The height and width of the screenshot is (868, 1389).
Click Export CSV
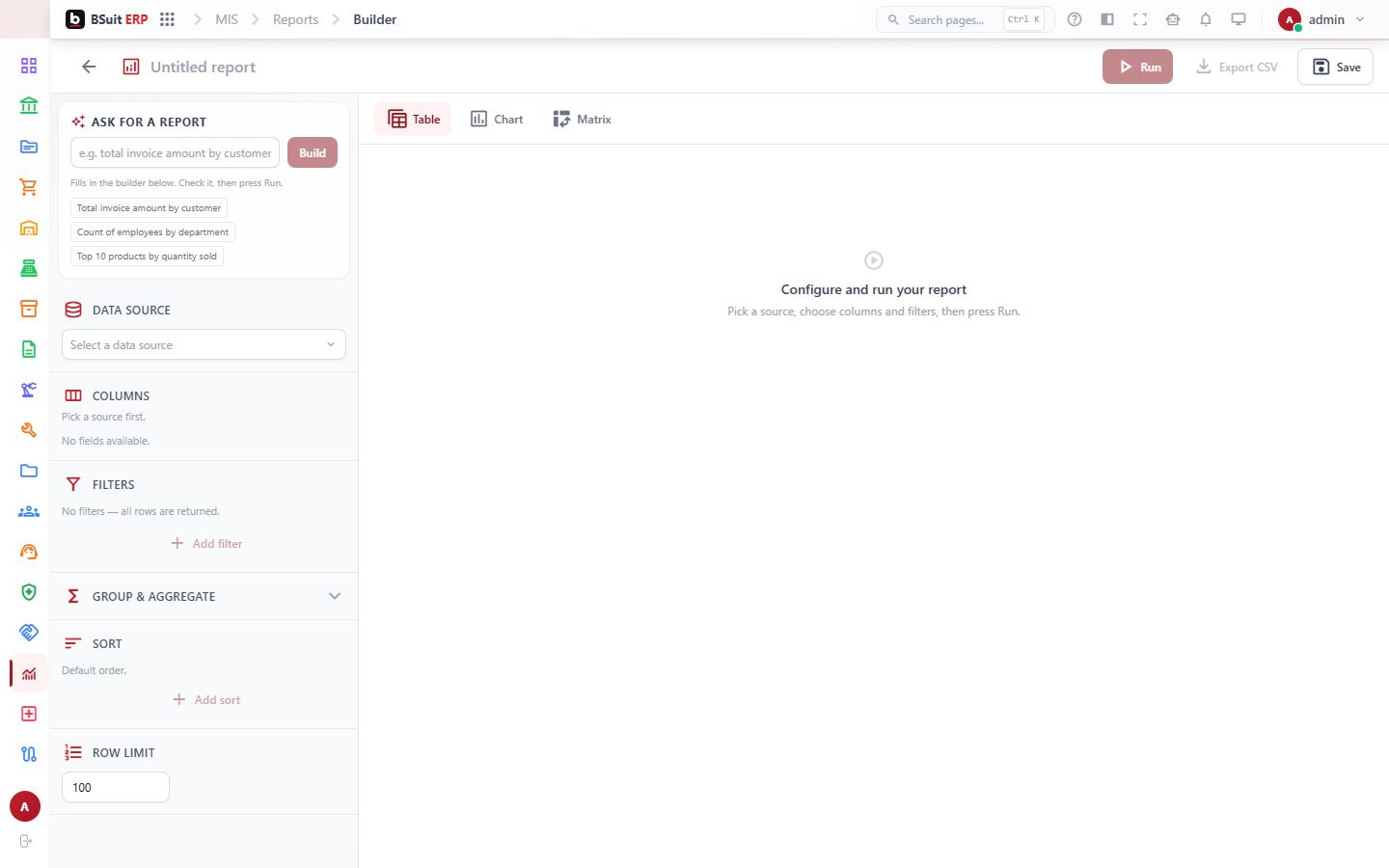pyautogui.click(x=1237, y=67)
